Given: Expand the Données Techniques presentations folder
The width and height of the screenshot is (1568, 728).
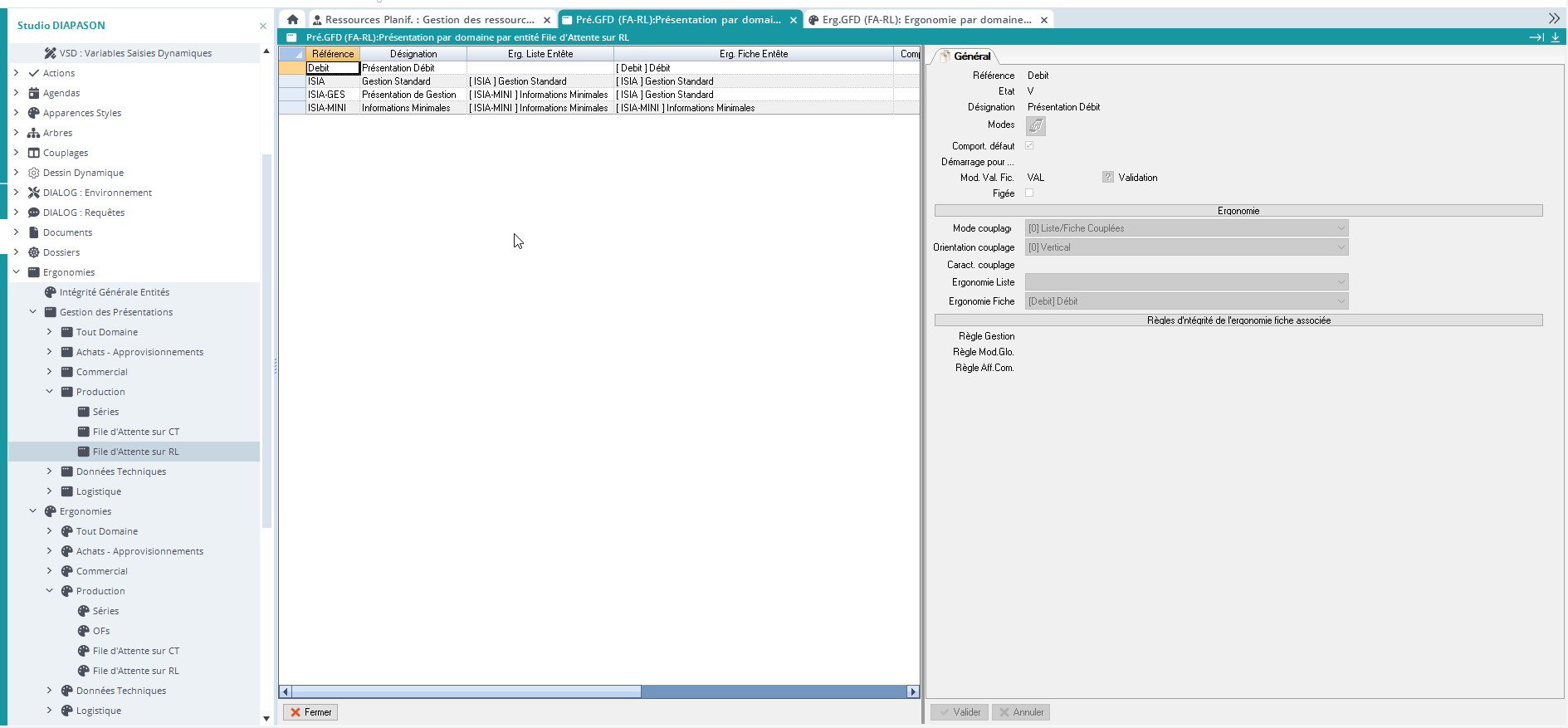Looking at the screenshot, I should (49, 471).
